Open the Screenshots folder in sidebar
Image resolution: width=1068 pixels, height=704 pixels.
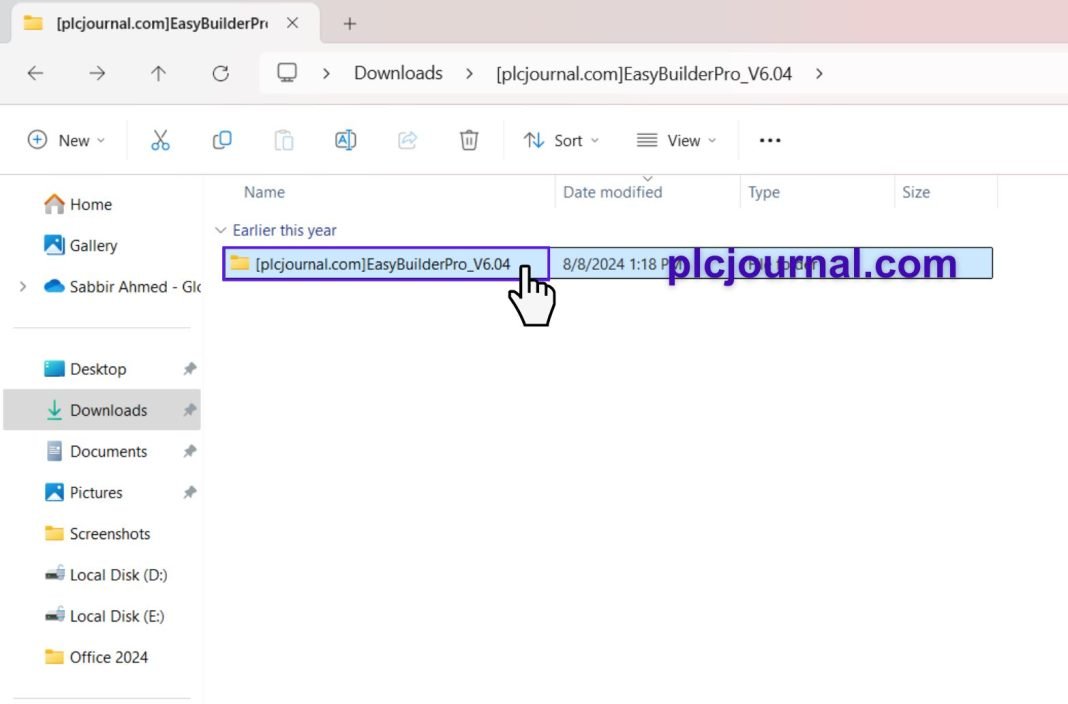pos(109,533)
